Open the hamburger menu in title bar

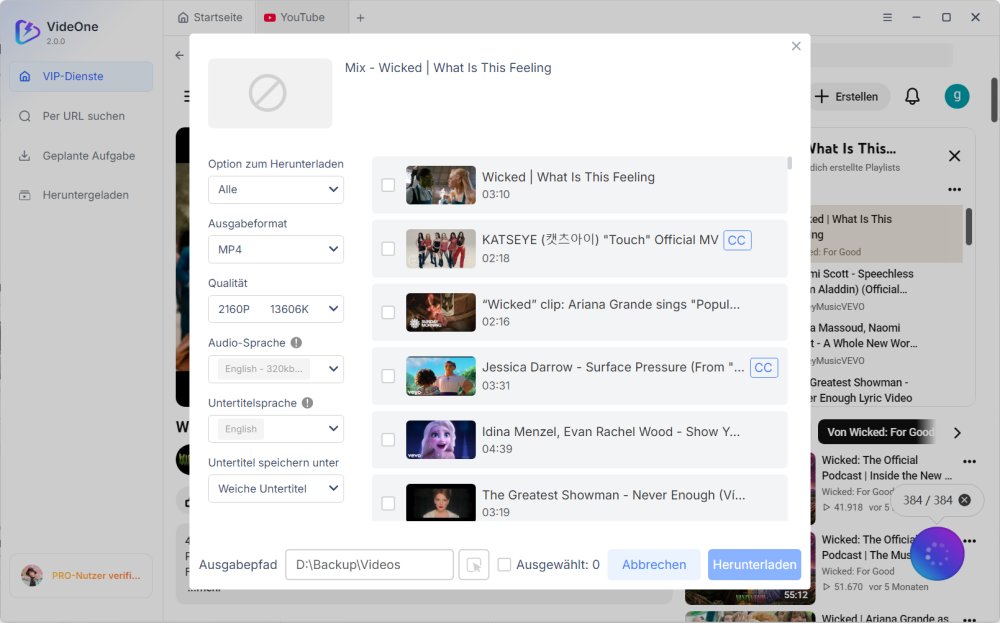click(x=887, y=17)
